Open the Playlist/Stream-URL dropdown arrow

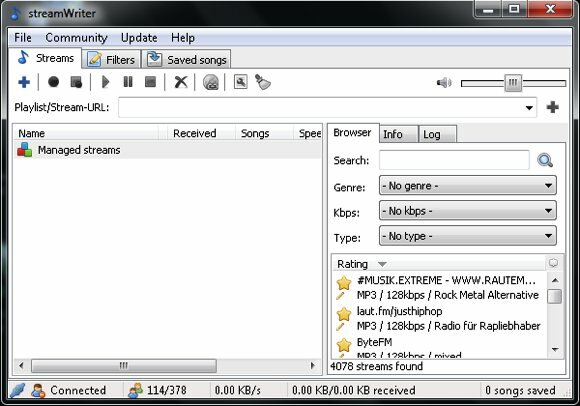[x=529, y=108]
